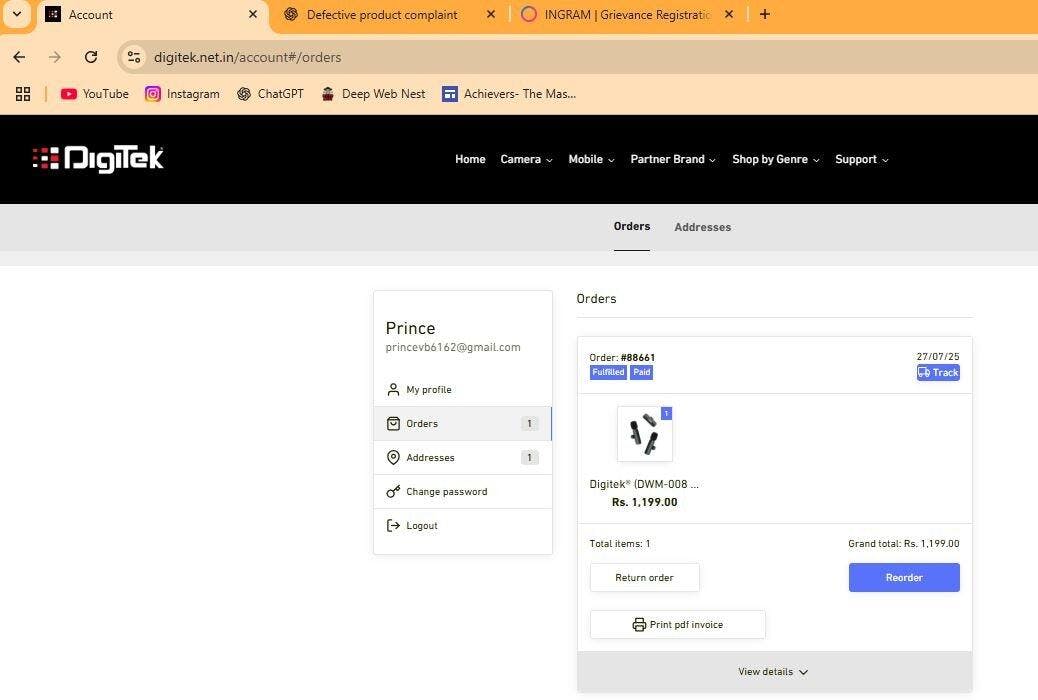The height and width of the screenshot is (700, 1038).
Task: Open the wireless microphone product thumbnail
Action: (x=645, y=434)
